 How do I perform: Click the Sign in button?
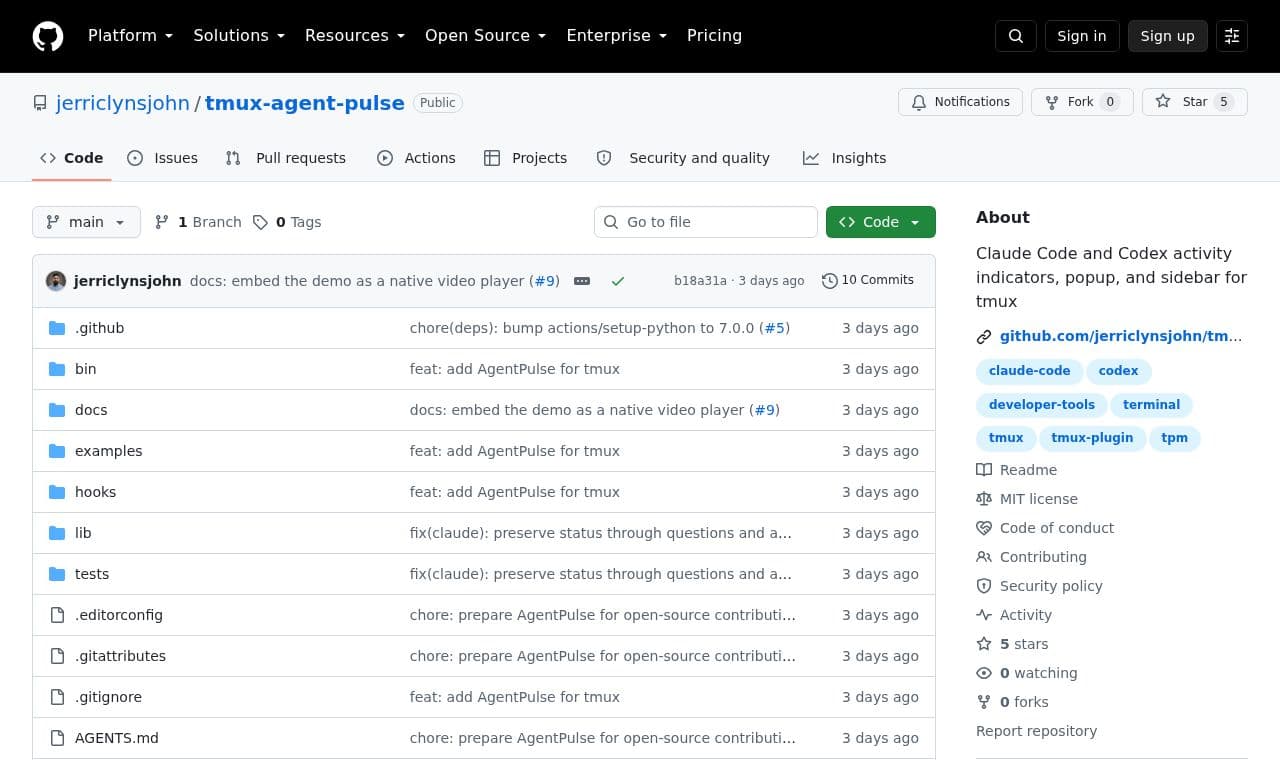1082,36
